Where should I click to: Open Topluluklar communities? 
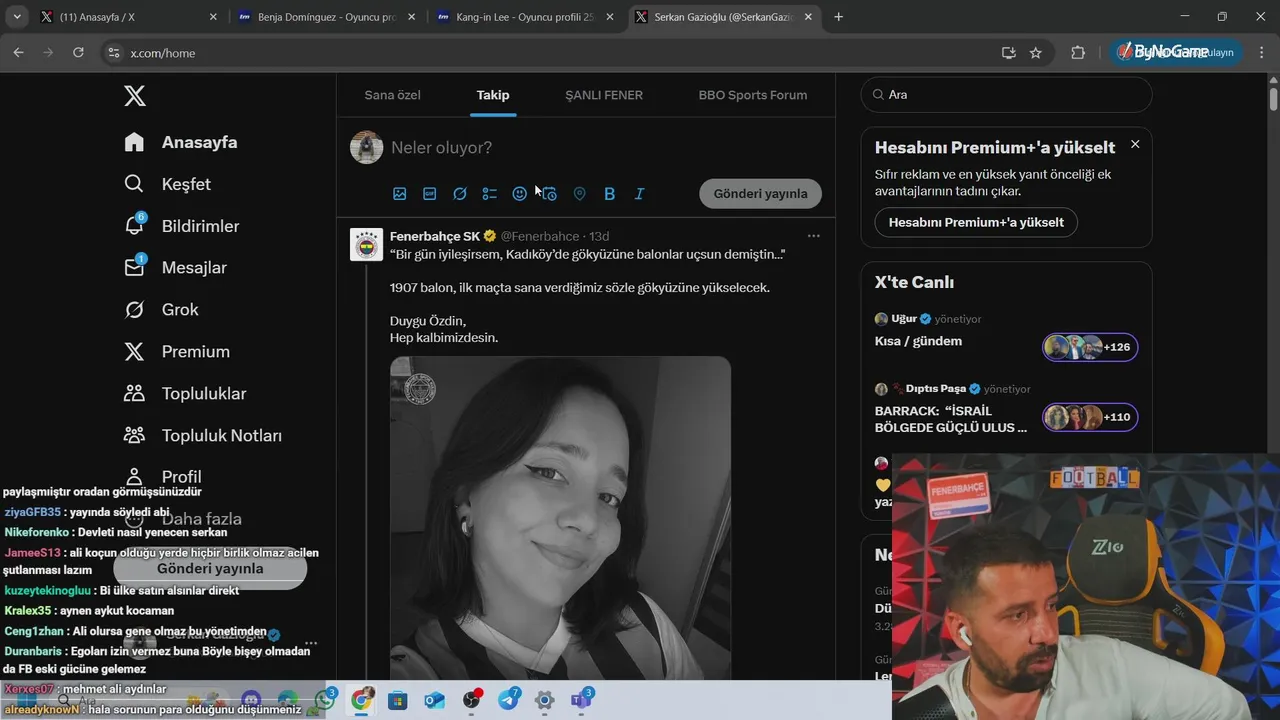click(x=184, y=393)
